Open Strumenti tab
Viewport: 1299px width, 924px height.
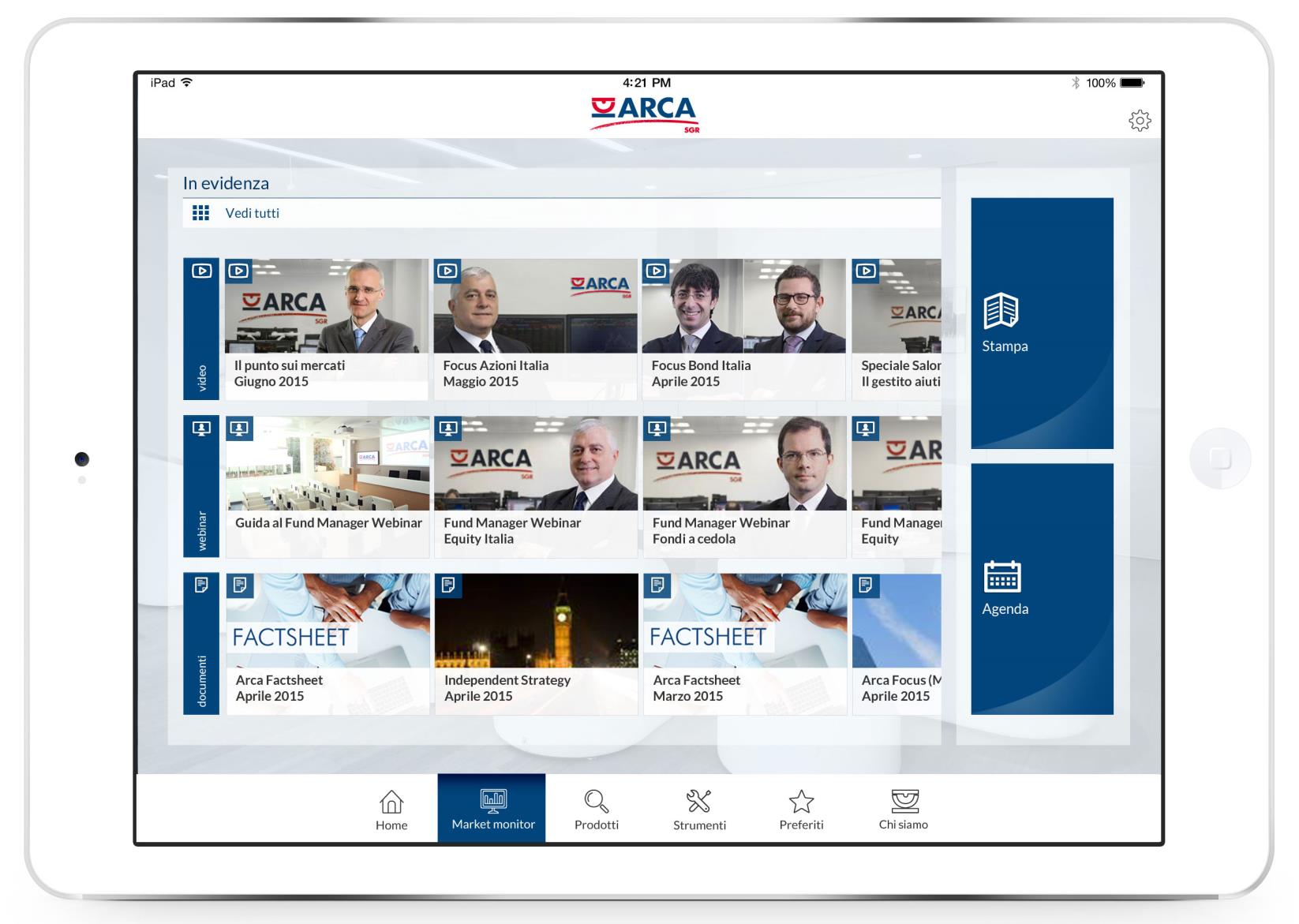pos(699,810)
